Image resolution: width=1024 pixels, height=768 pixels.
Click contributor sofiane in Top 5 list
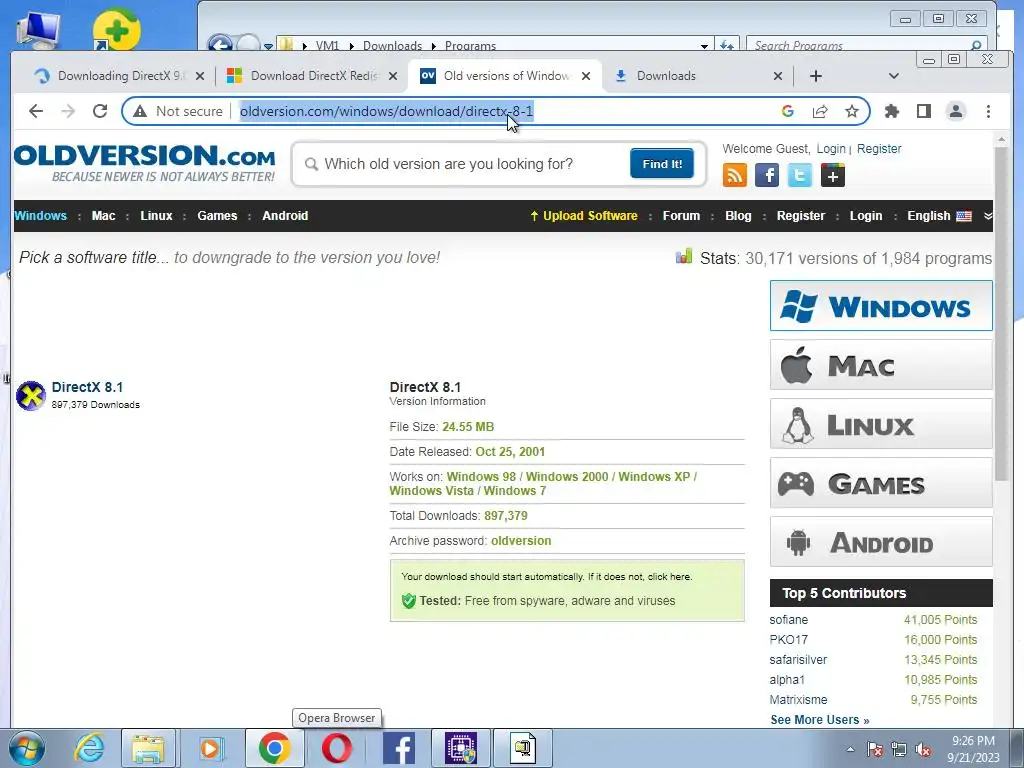pos(788,620)
